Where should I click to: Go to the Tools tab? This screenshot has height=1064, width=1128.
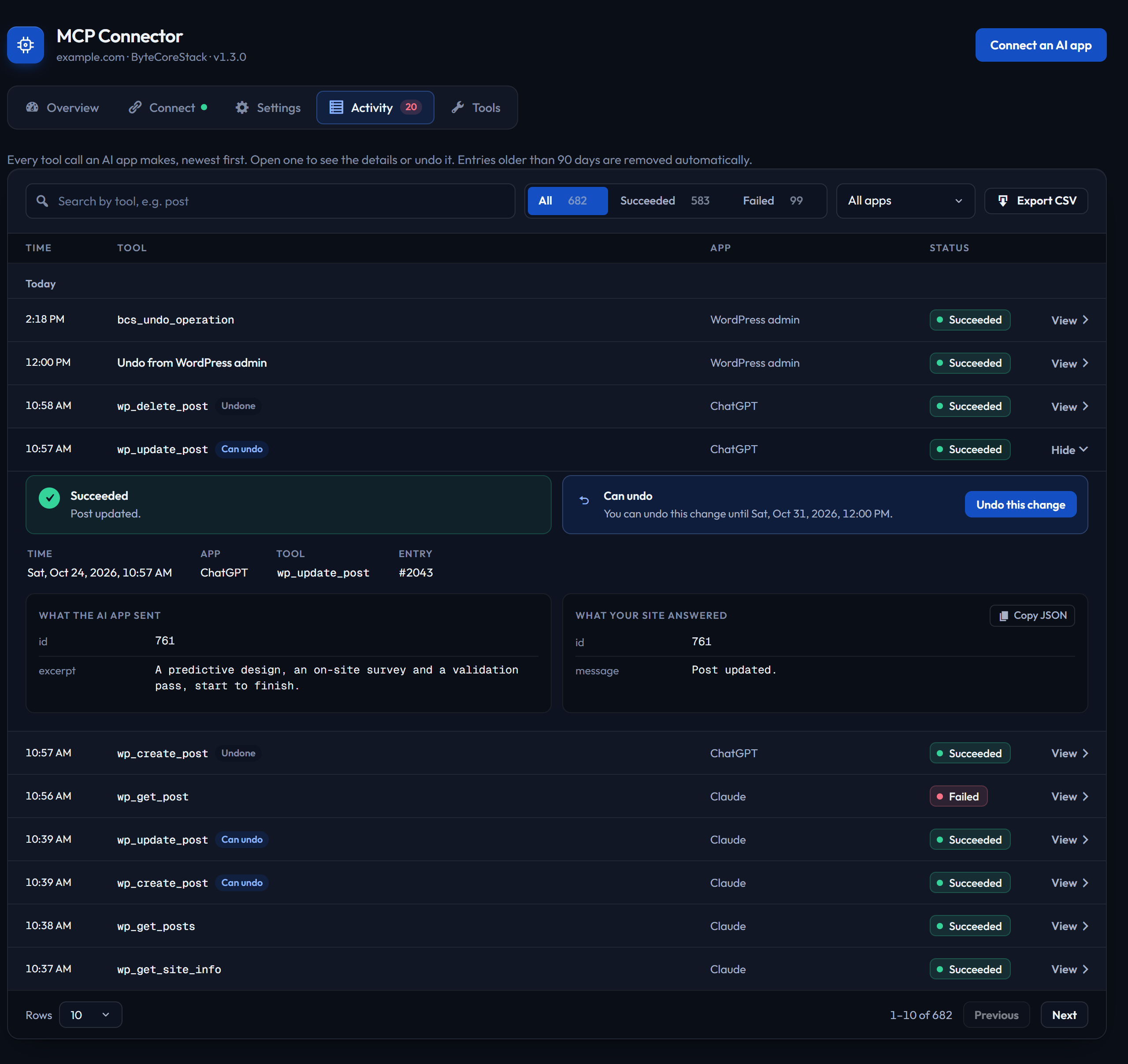pos(476,108)
